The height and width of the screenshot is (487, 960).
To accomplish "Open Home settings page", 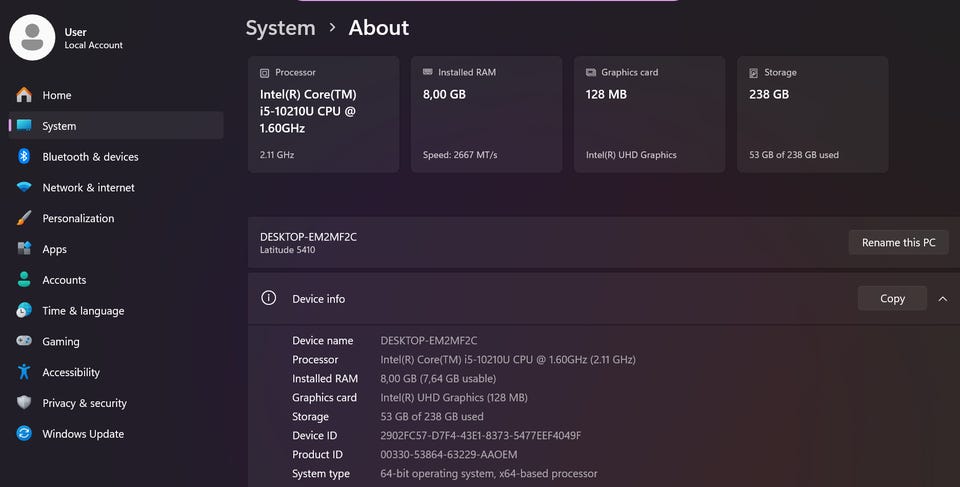I will (x=116, y=95).
